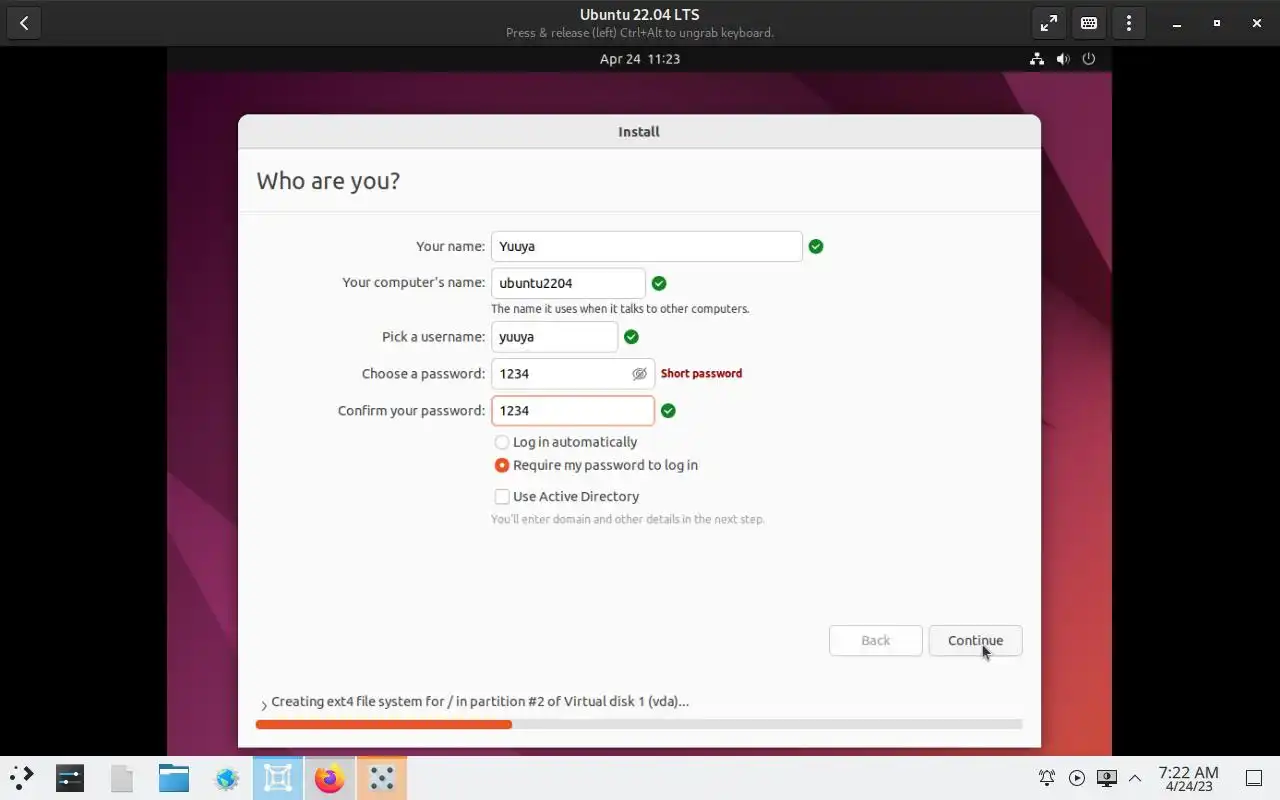
Task: Expand hidden system tray icons
Action: coord(1135,778)
